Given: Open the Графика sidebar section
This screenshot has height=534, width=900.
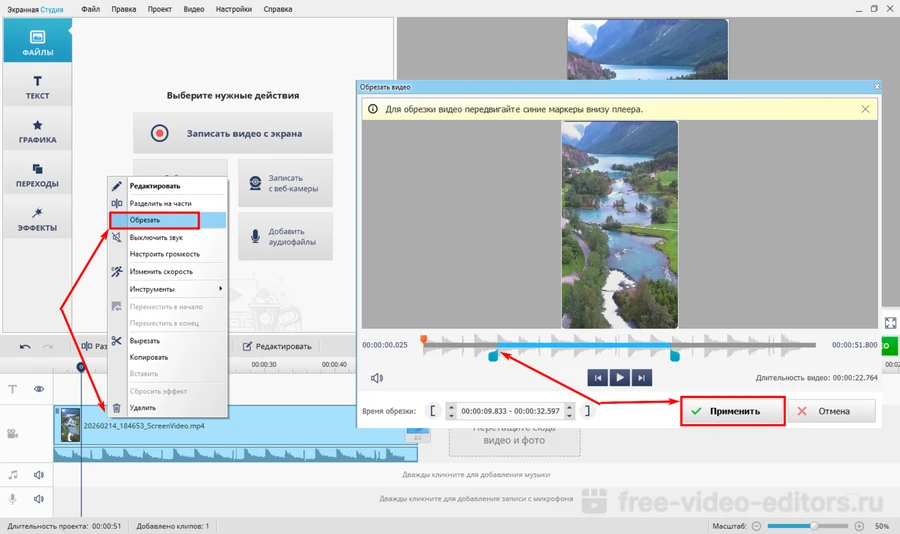Looking at the screenshot, I should 37,131.
